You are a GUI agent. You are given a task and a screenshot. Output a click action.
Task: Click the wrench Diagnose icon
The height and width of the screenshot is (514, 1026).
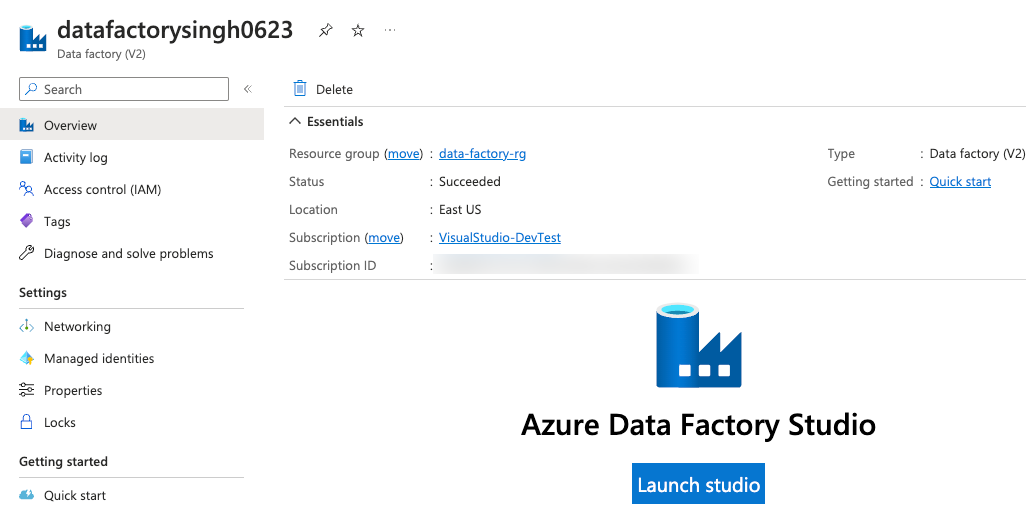[x=26, y=253]
